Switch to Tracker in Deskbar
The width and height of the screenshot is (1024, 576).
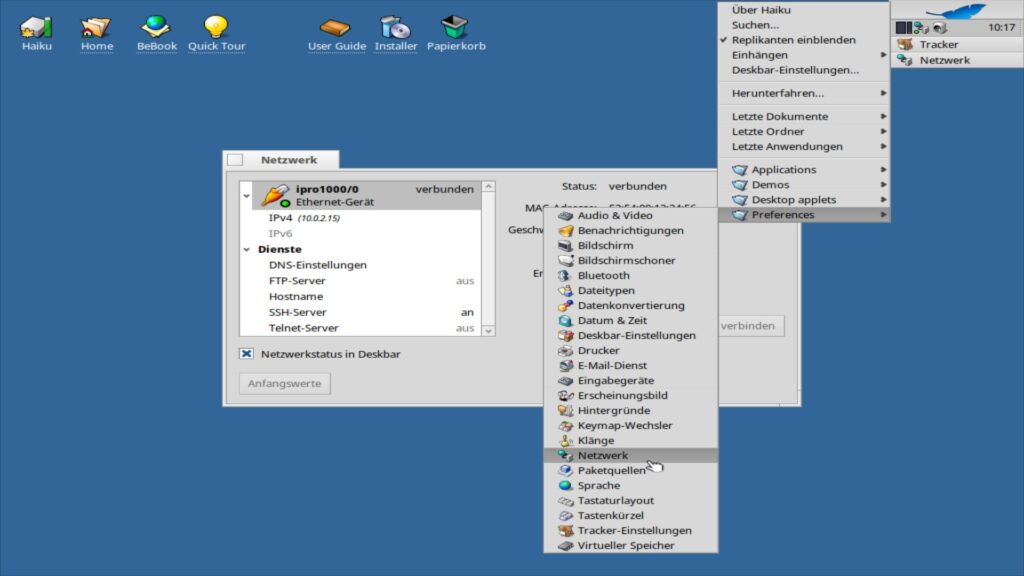point(957,44)
